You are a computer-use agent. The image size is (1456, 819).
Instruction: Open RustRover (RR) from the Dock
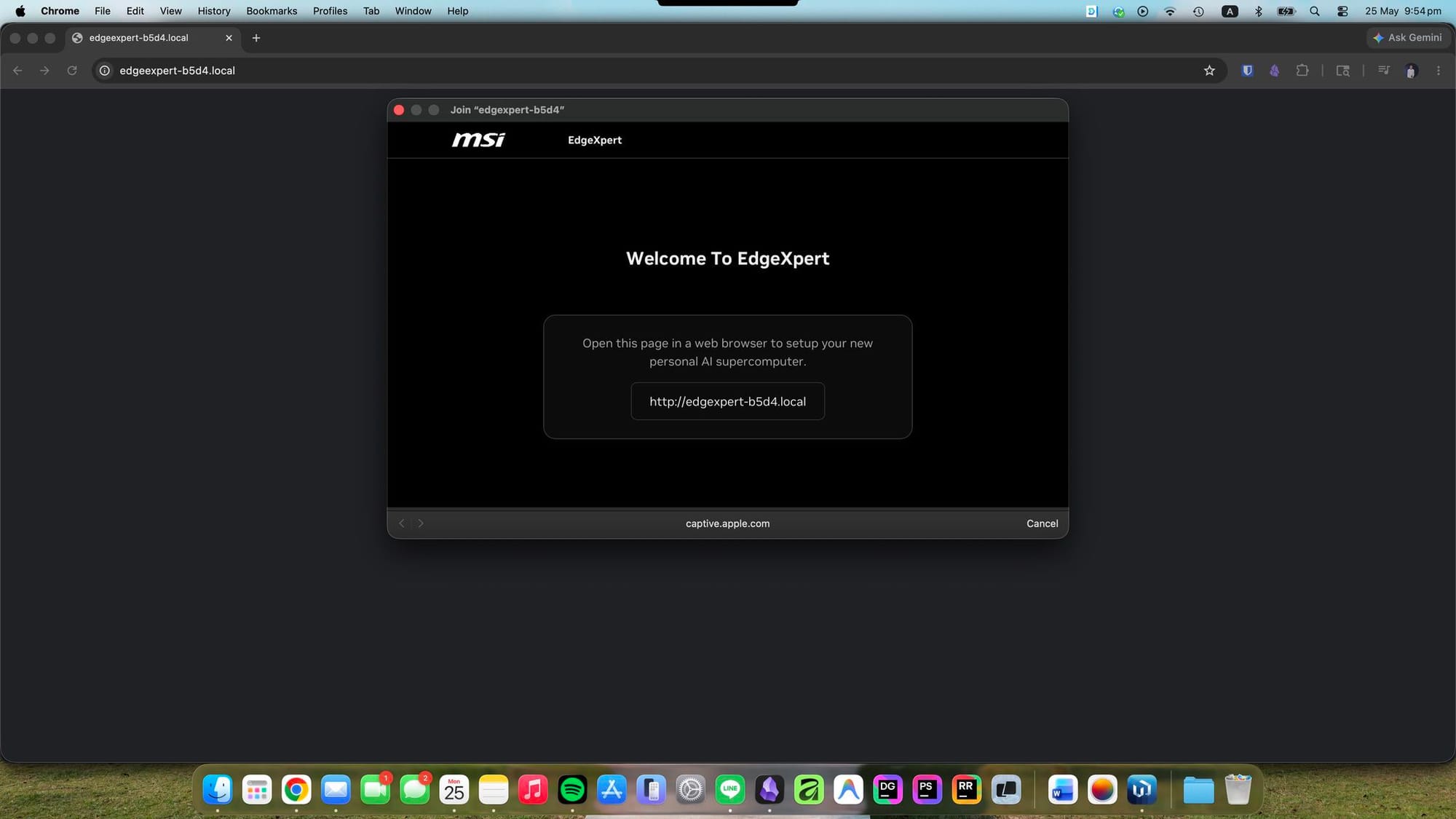coord(966,789)
